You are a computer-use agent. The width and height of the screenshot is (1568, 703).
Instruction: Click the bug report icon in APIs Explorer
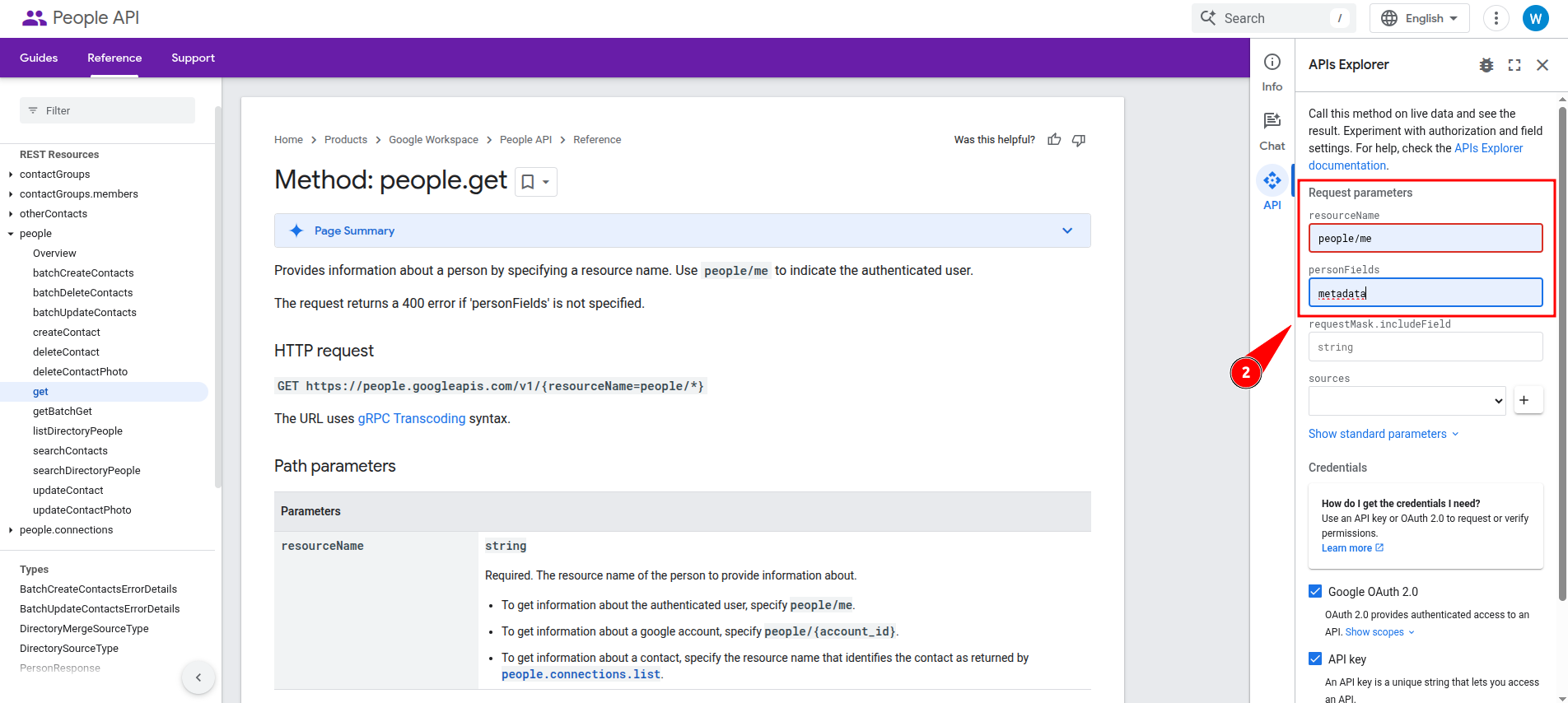point(1486,65)
